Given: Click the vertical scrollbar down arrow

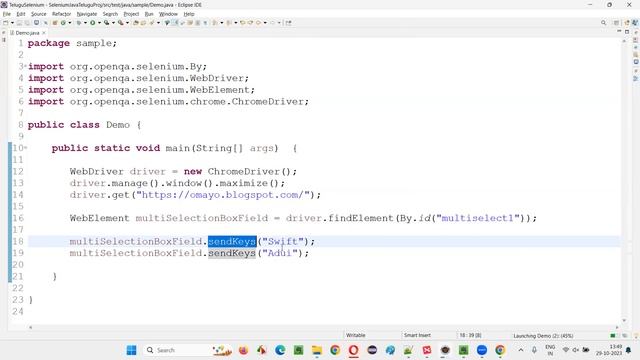Looking at the screenshot, I should 624,320.
